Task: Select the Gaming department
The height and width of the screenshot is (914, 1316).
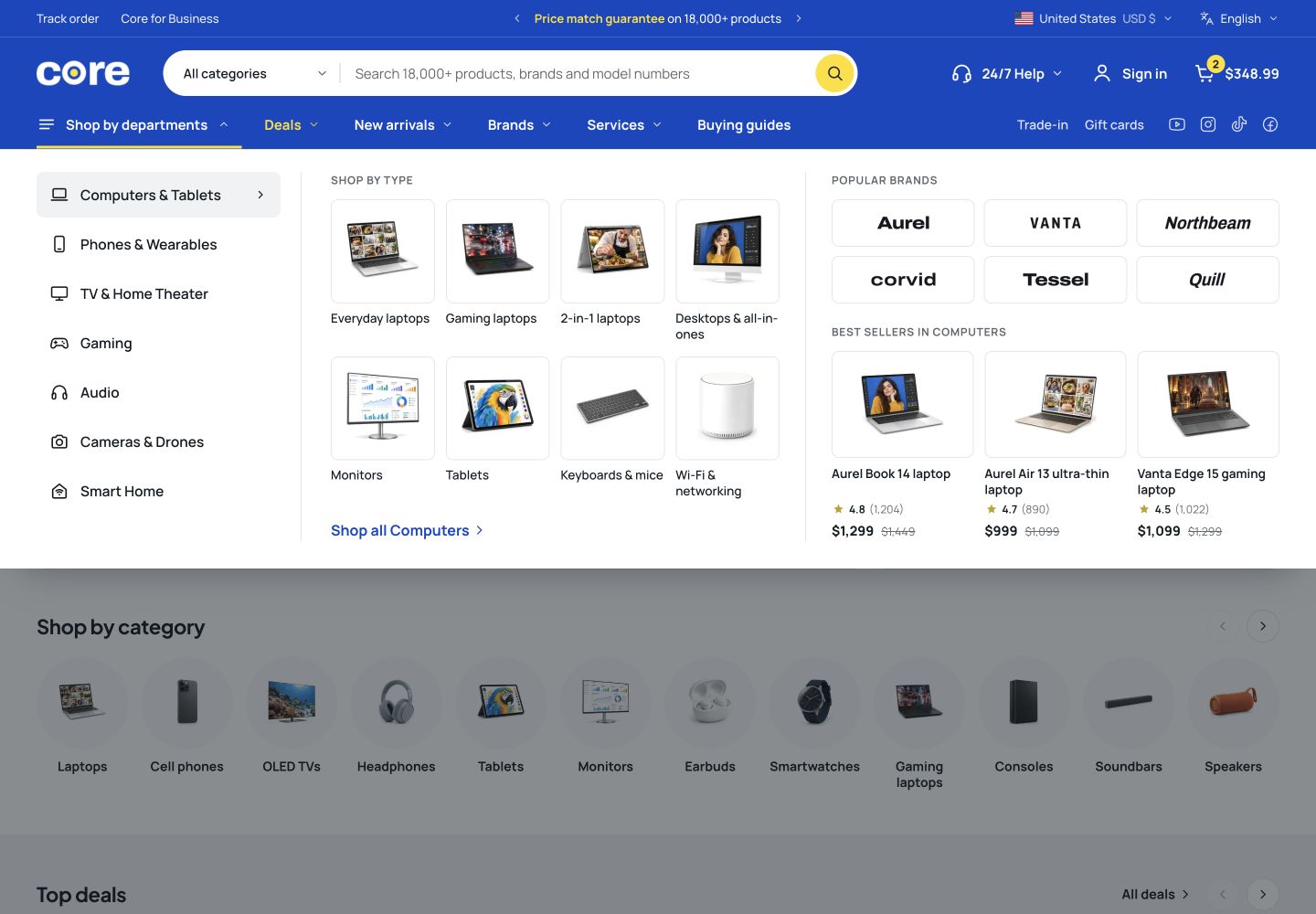Action: coord(158,343)
